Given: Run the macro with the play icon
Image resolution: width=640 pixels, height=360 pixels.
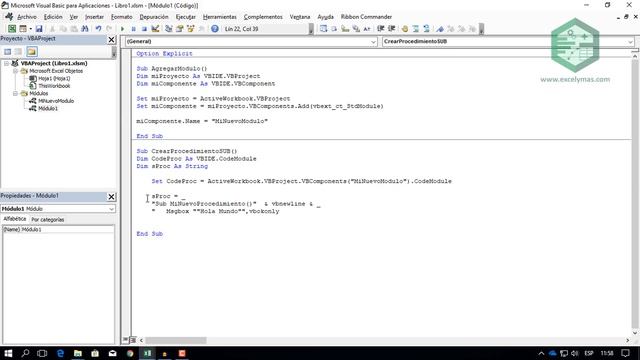Looking at the screenshot, I should 122,29.
